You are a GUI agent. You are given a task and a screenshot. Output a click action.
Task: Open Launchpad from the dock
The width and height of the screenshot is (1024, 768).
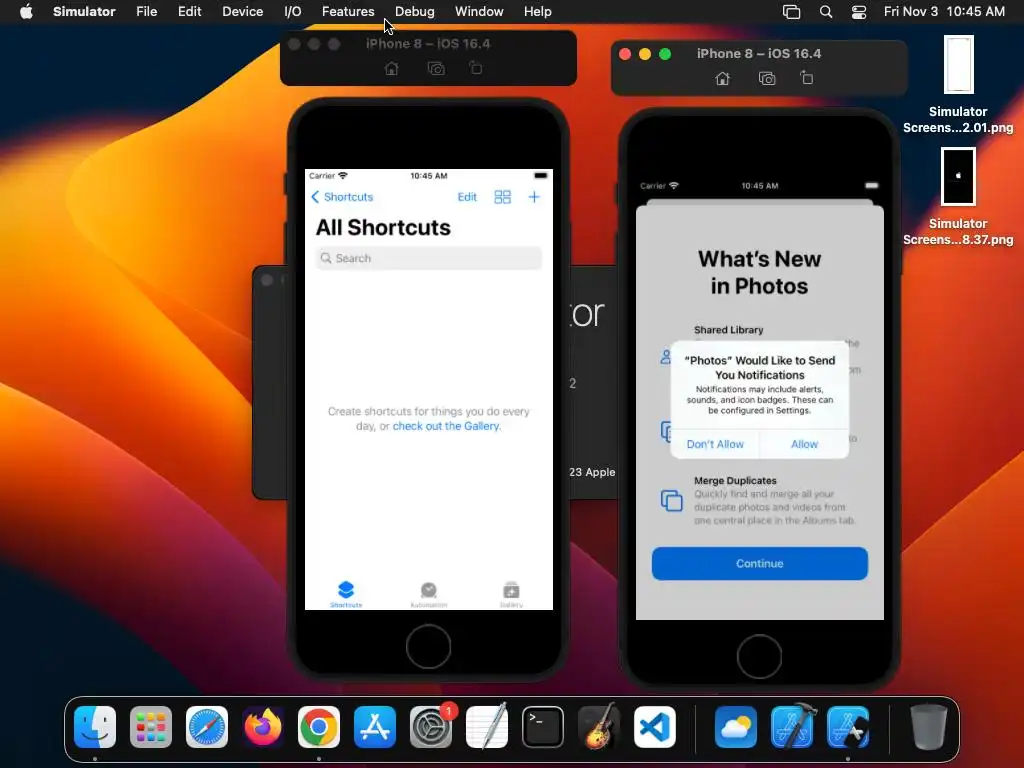[151, 727]
